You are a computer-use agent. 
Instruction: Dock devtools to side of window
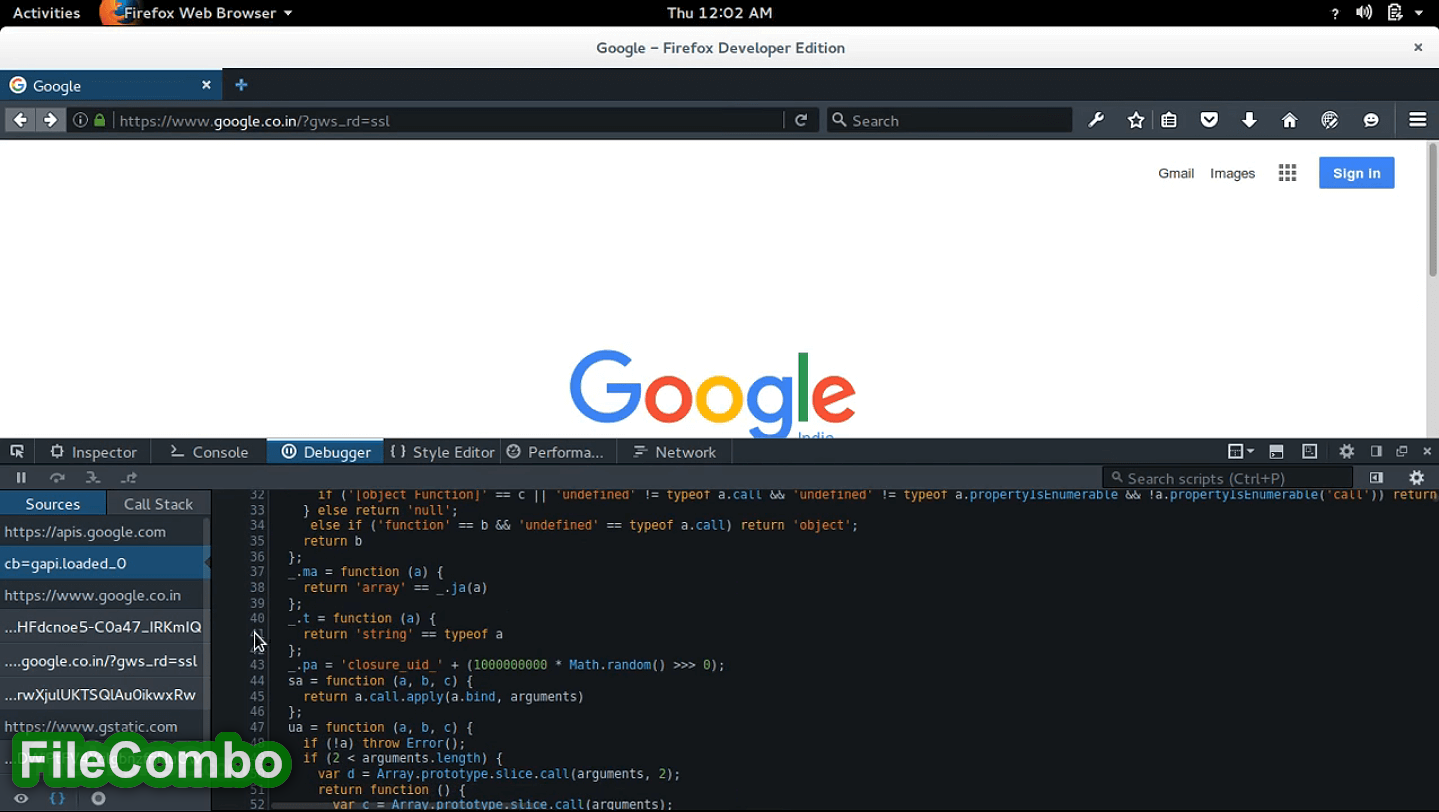click(x=1376, y=452)
